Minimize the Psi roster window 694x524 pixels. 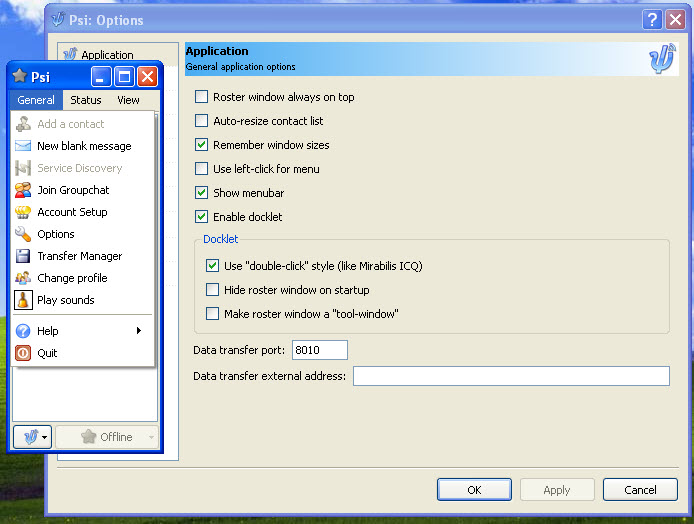click(x=101, y=77)
